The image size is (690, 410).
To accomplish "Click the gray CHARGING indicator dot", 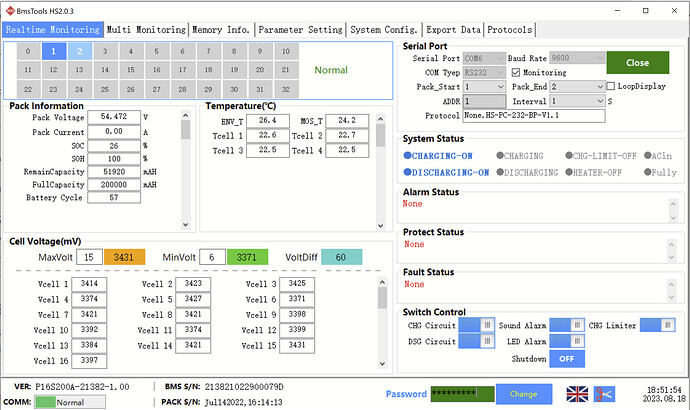I will tap(500, 155).
